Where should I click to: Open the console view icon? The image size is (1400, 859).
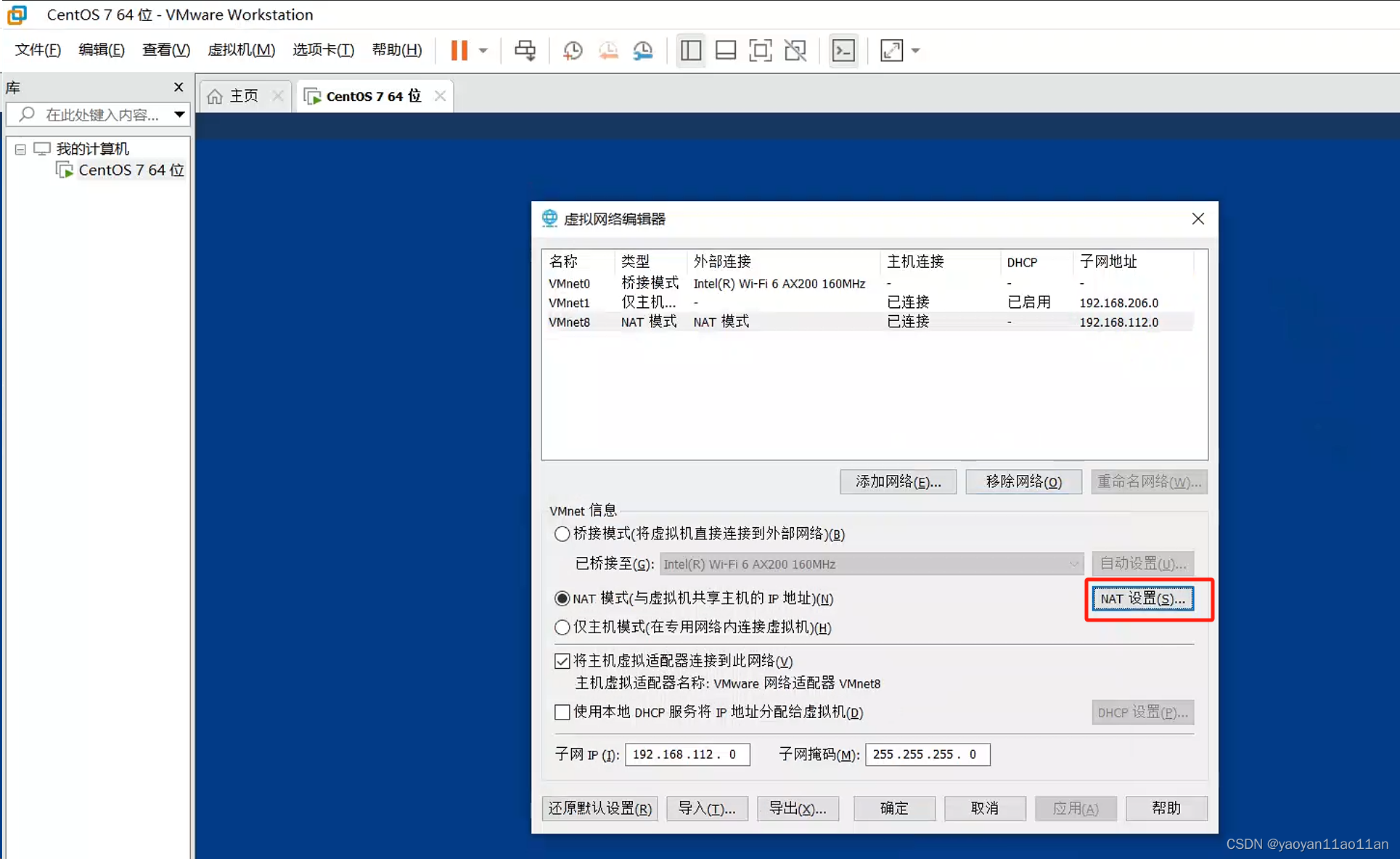(x=843, y=50)
